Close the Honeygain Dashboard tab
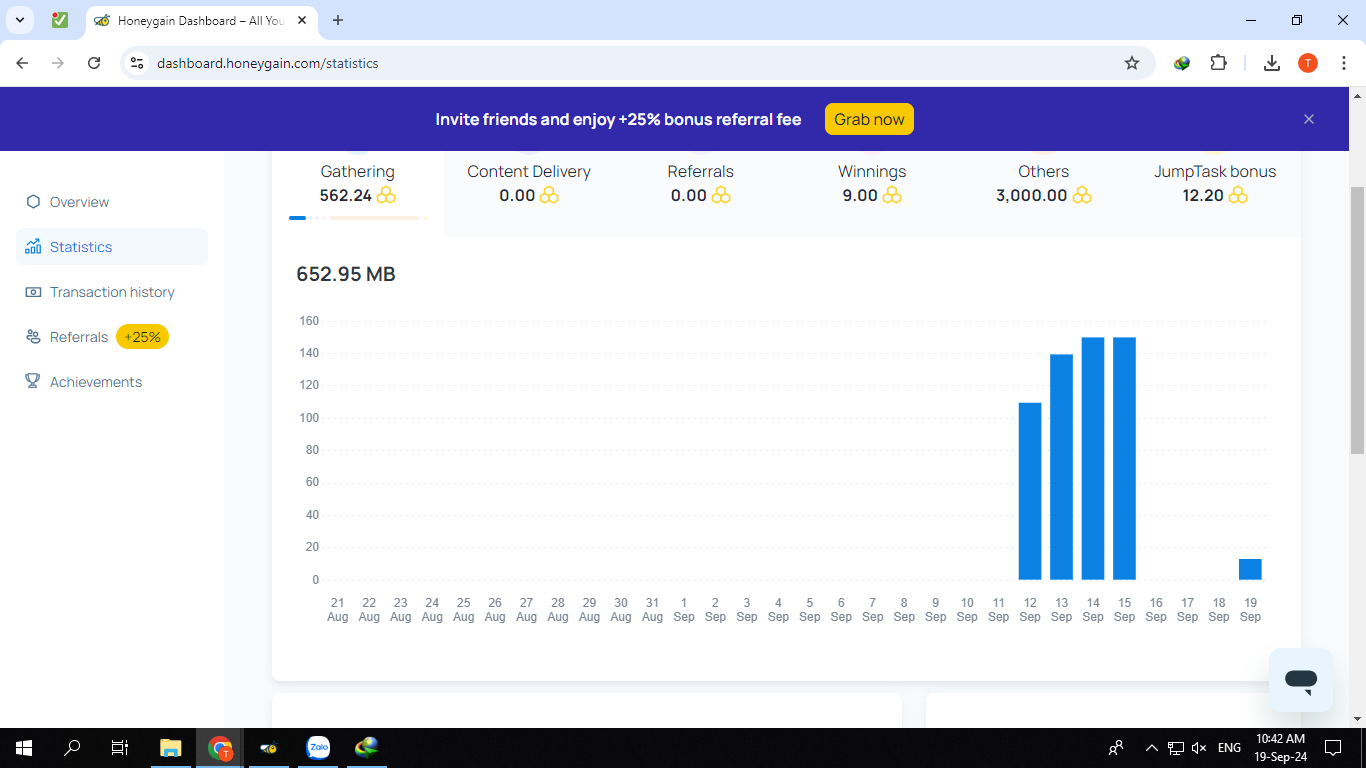This screenshot has width=1366, height=768. [x=302, y=20]
